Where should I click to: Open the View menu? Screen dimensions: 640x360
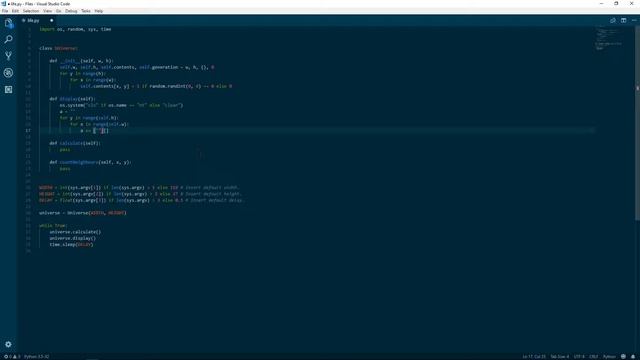[x=47, y=11]
